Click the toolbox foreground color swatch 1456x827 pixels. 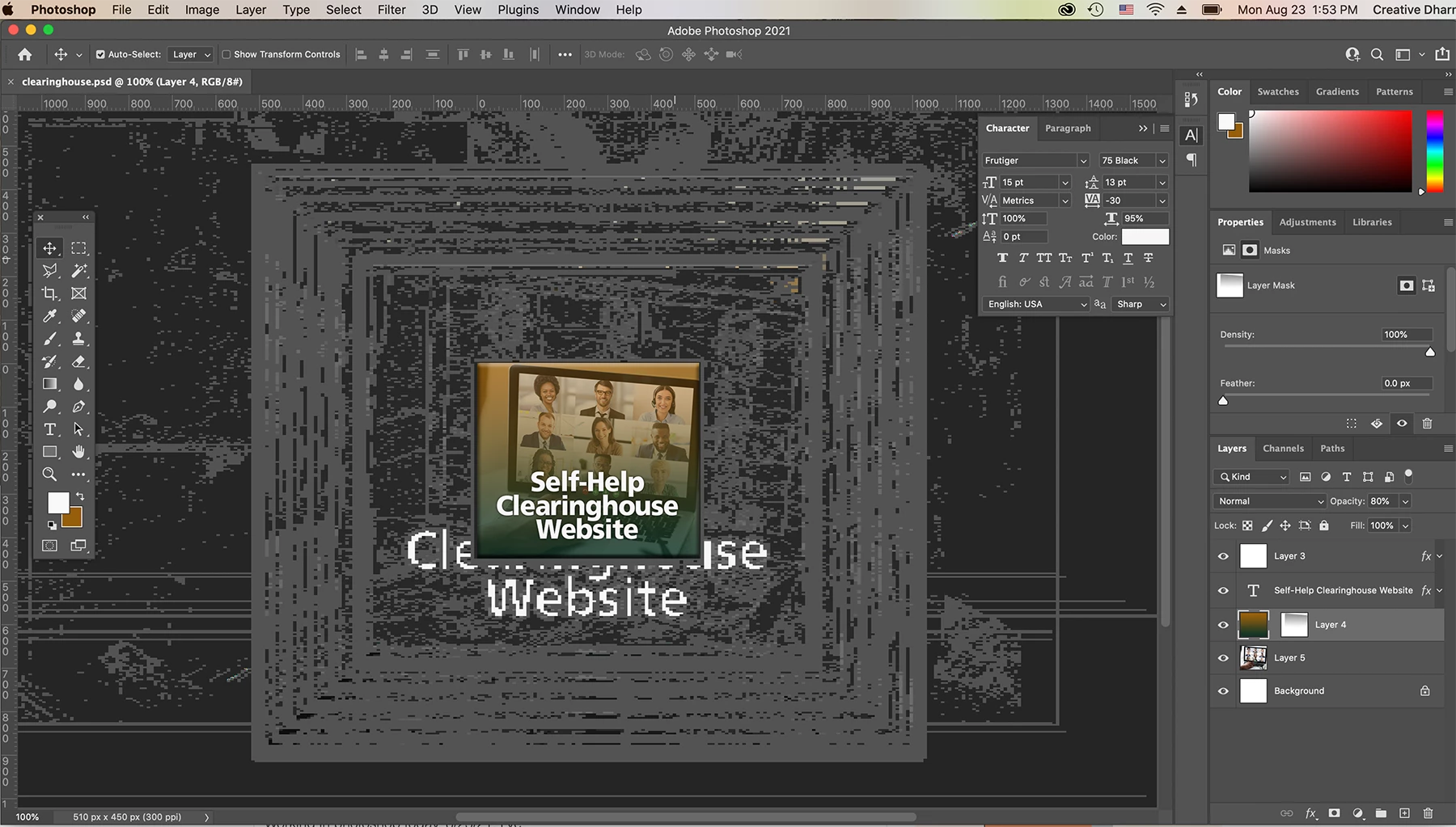pos(57,503)
